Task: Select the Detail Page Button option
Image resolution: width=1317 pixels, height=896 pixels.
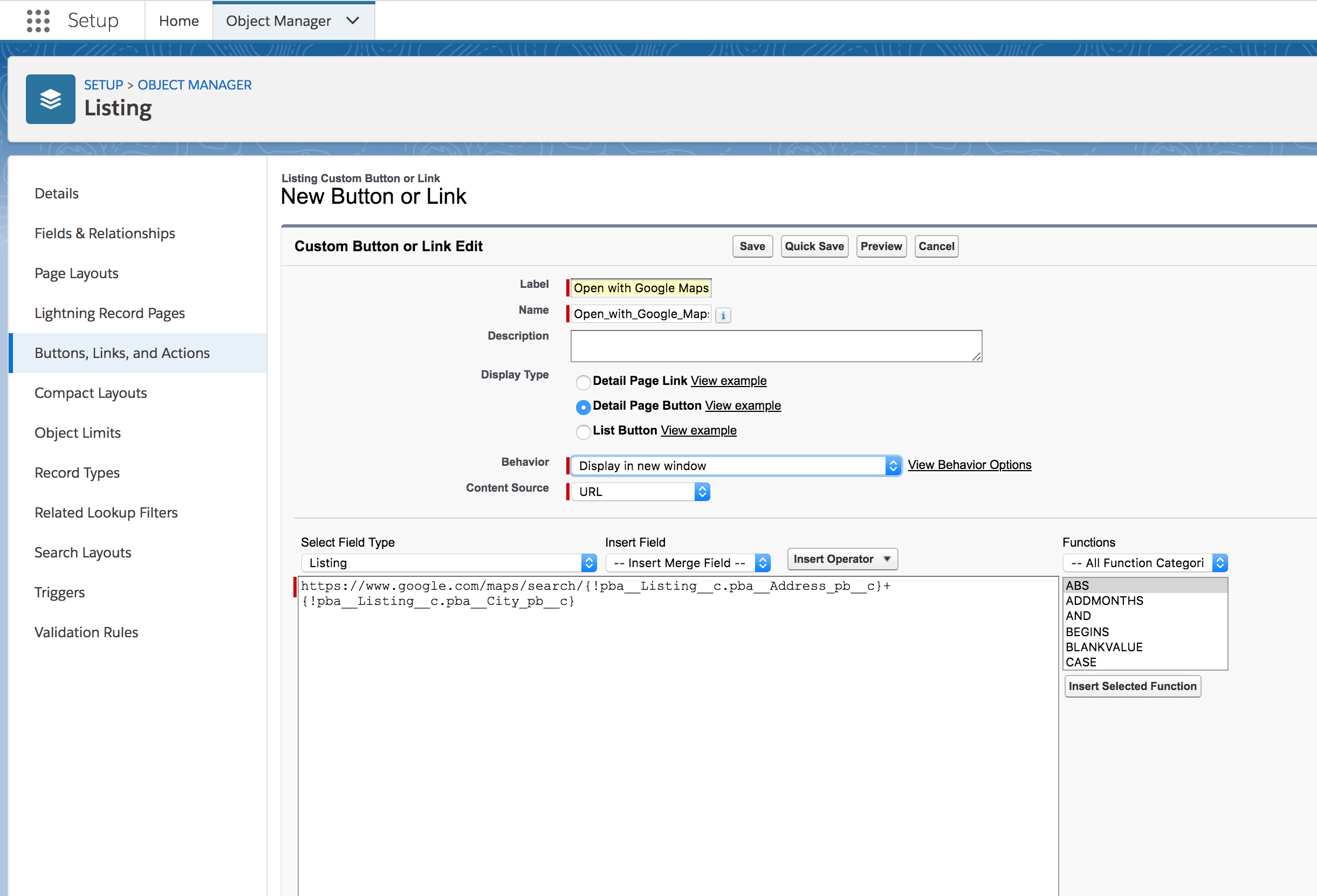Action: [x=583, y=407]
